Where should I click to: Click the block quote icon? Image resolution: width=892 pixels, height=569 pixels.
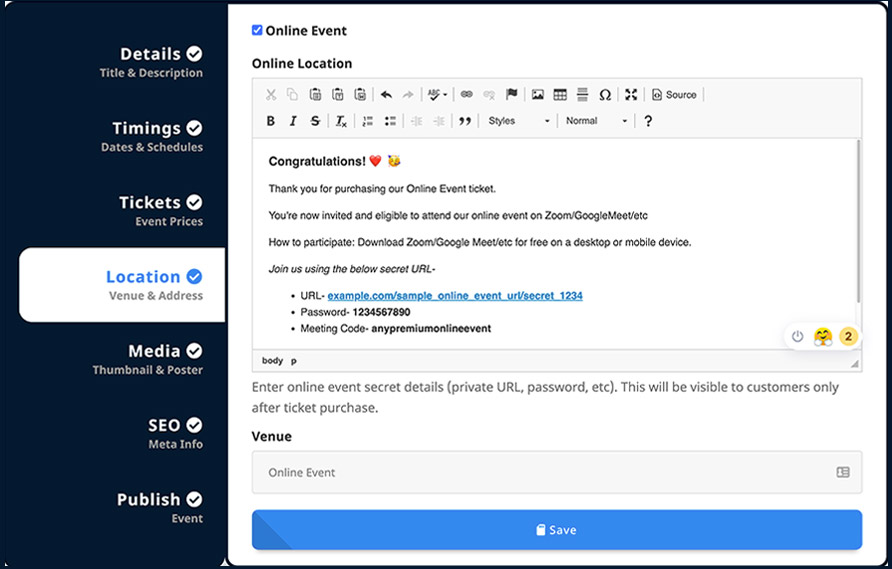pos(465,121)
